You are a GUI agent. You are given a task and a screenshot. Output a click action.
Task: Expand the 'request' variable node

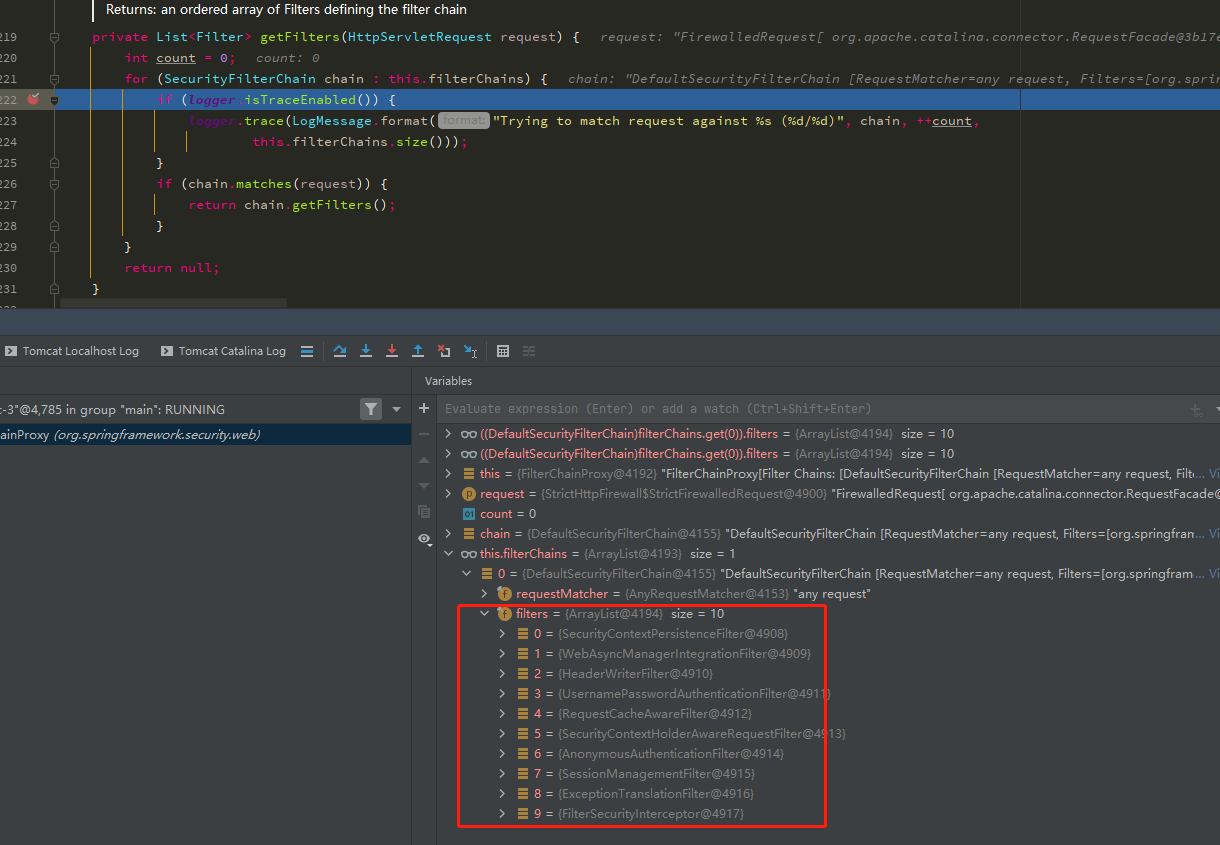pos(449,494)
